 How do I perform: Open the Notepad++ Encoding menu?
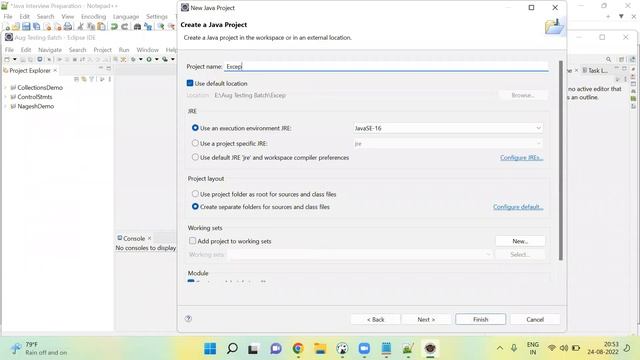point(93,16)
